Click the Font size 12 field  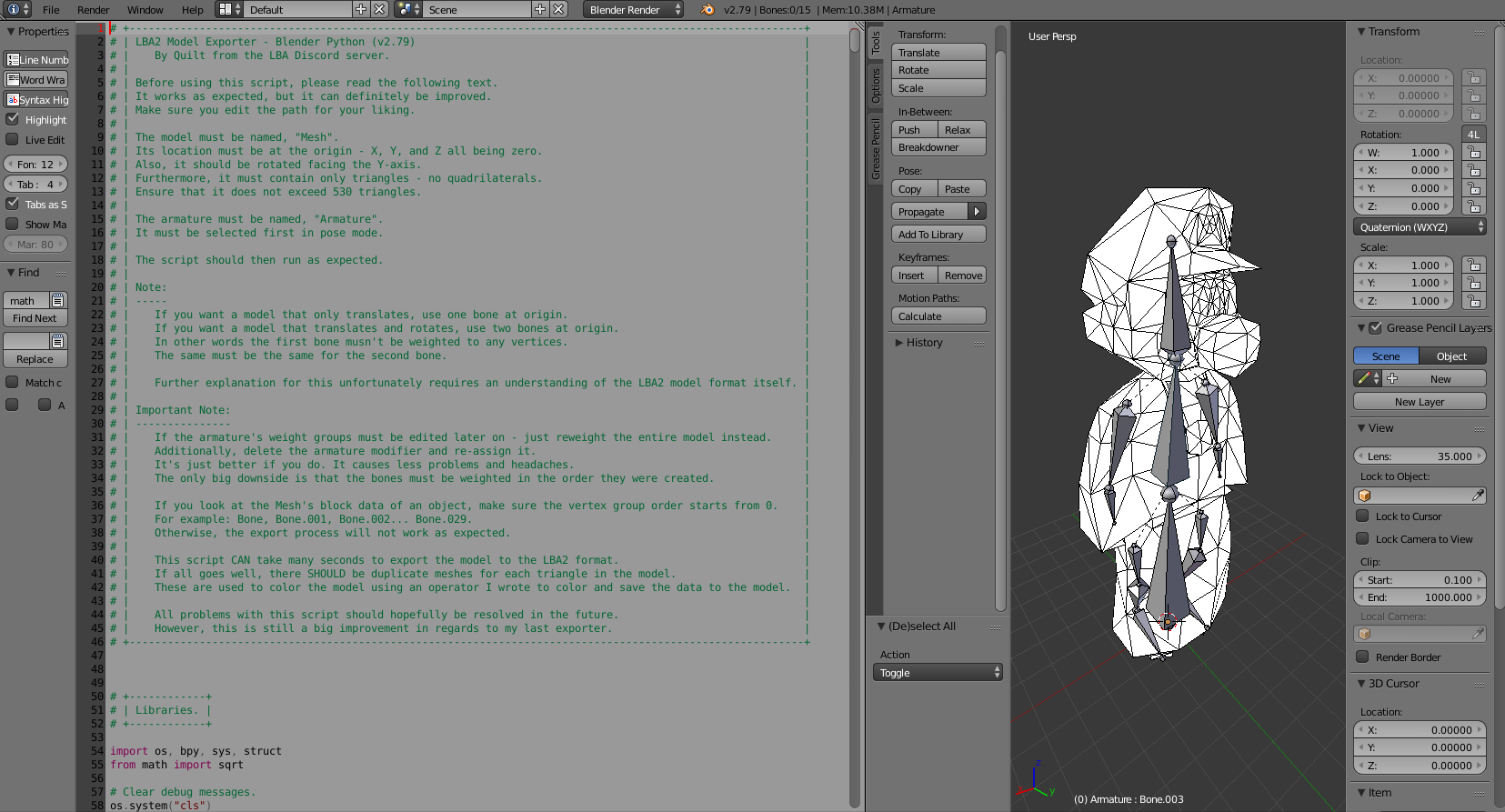[35, 165]
